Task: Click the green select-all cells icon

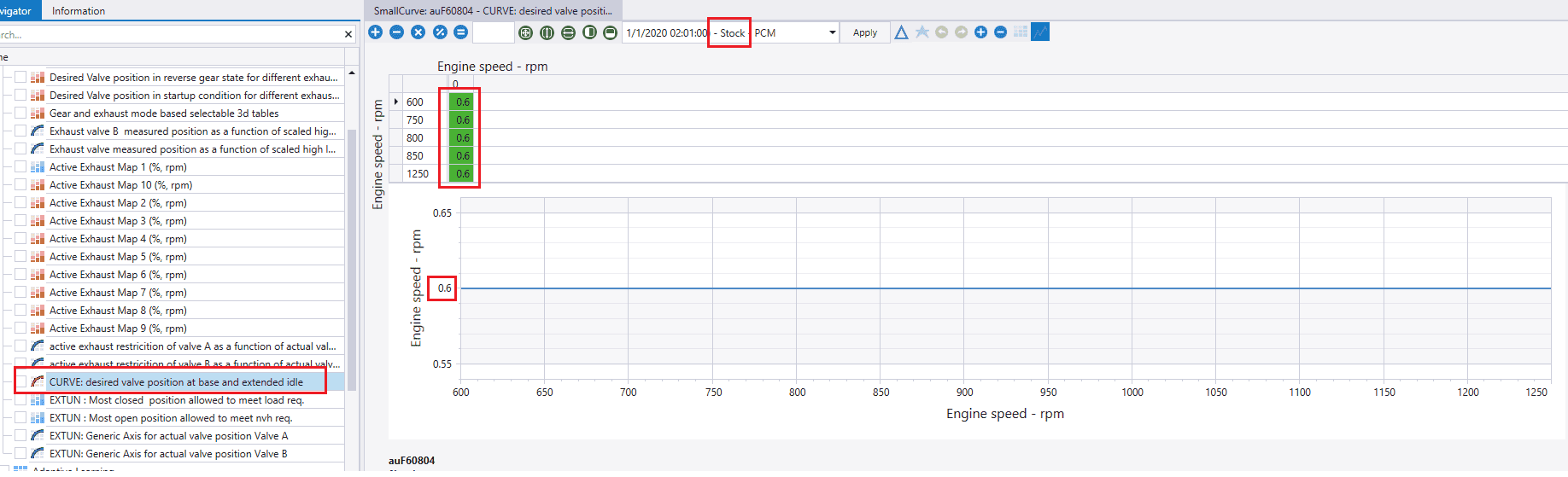Action: click(x=525, y=32)
